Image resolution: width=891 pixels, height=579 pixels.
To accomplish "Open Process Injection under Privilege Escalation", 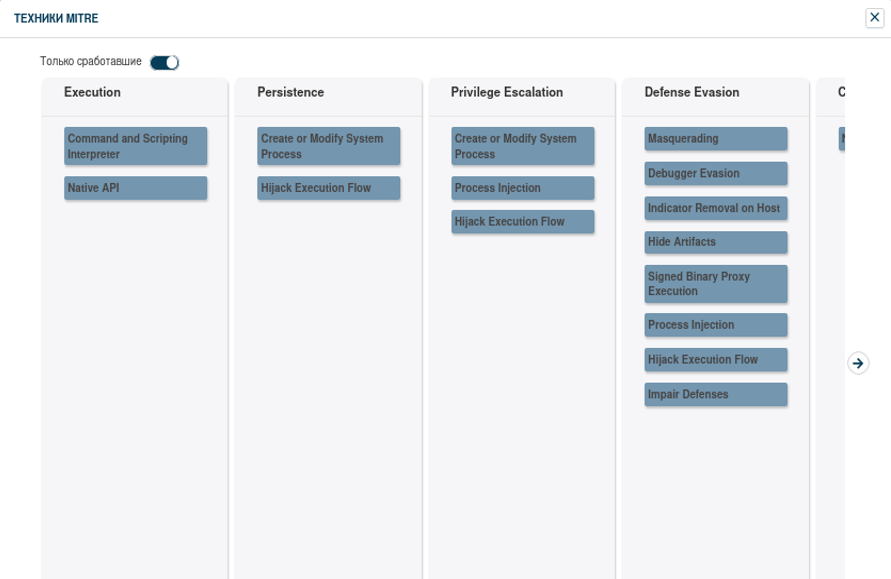I will (x=522, y=188).
